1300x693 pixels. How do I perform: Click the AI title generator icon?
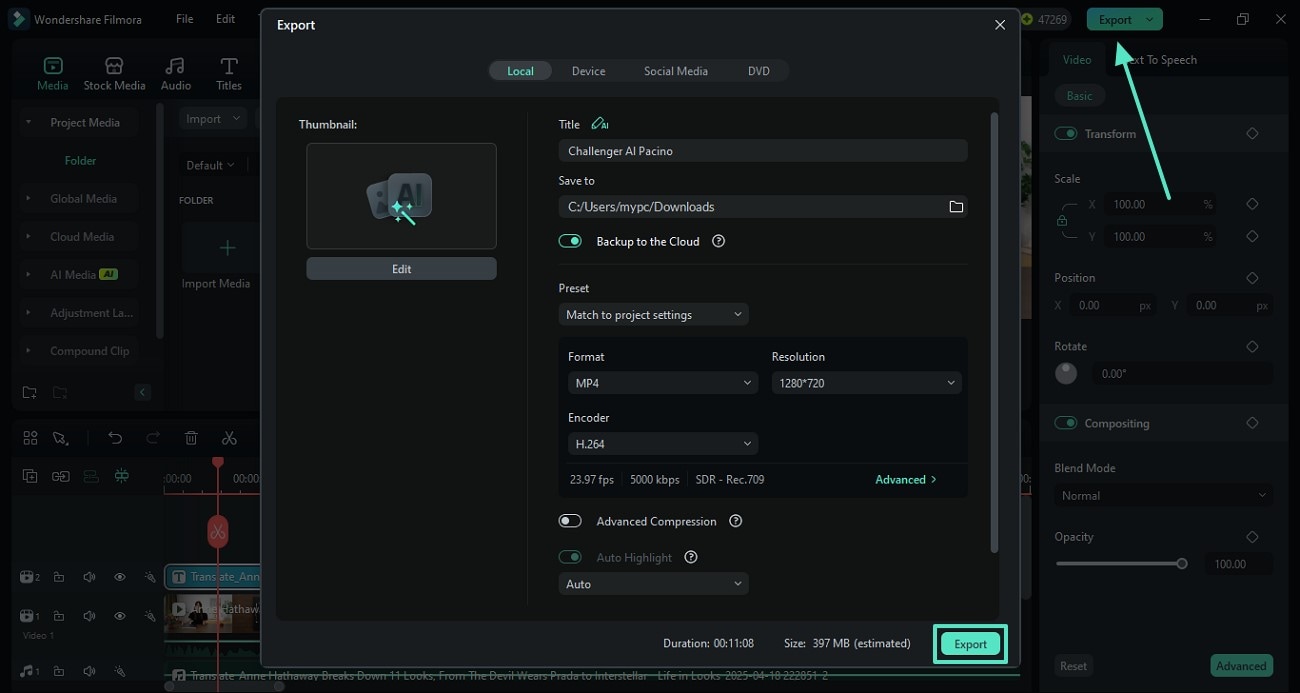(x=599, y=124)
